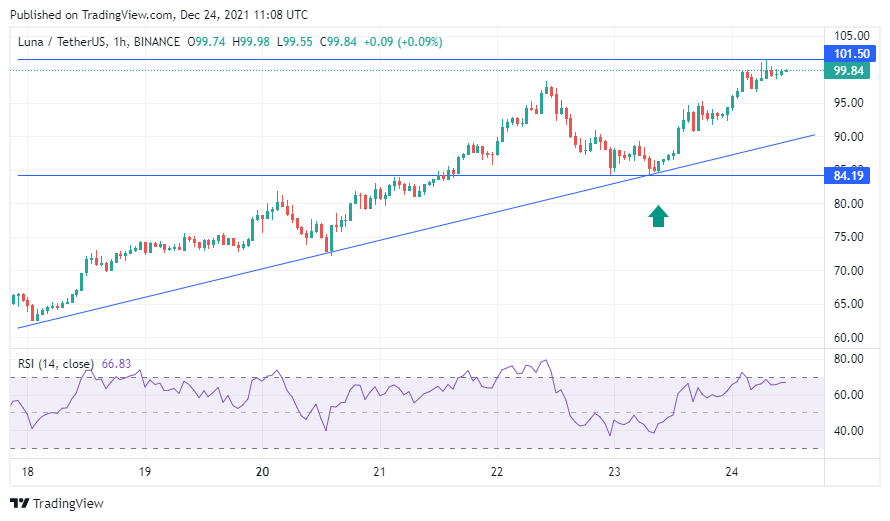This screenshot has height=521, width=890.
Task: Select the 101.50 resistance price label
Action: tap(842, 53)
